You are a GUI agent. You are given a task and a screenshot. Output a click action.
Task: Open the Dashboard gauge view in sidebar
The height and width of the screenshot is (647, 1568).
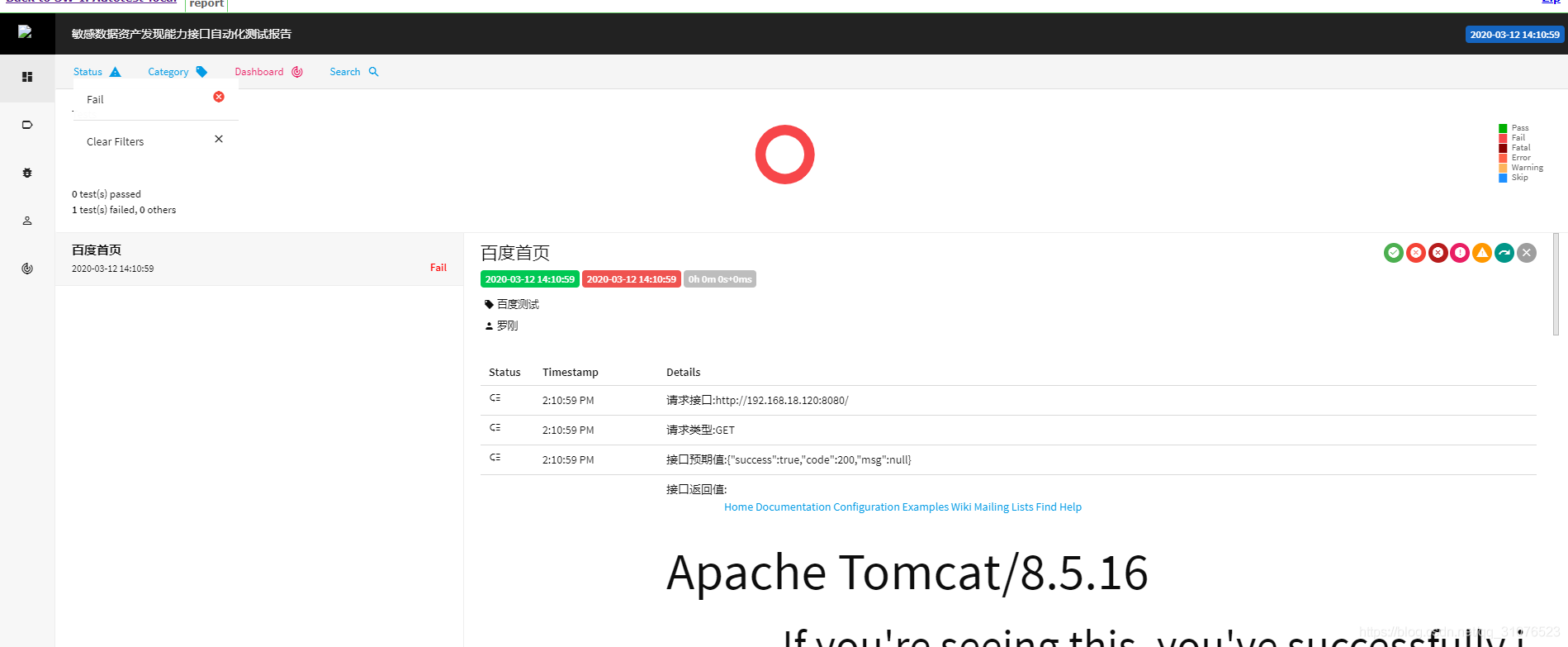27,269
